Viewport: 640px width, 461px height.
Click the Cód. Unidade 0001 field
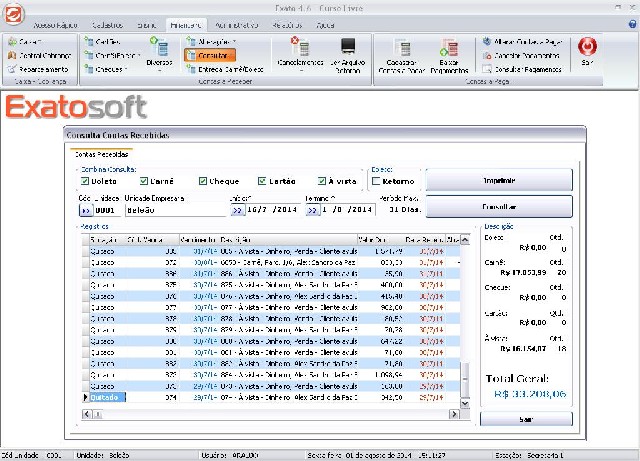[107, 210]
